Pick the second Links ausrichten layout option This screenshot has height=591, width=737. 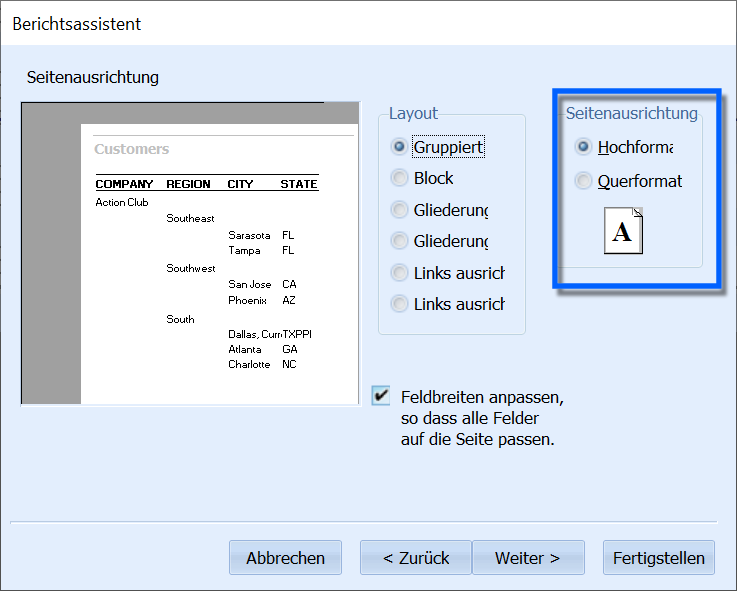(x=447, y=304)
